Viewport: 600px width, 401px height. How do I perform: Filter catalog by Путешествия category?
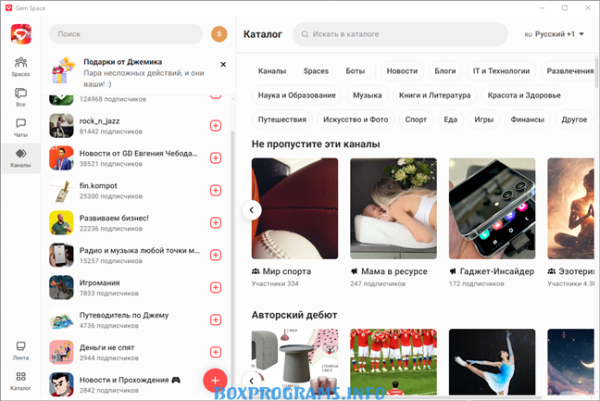click(282, 119)
